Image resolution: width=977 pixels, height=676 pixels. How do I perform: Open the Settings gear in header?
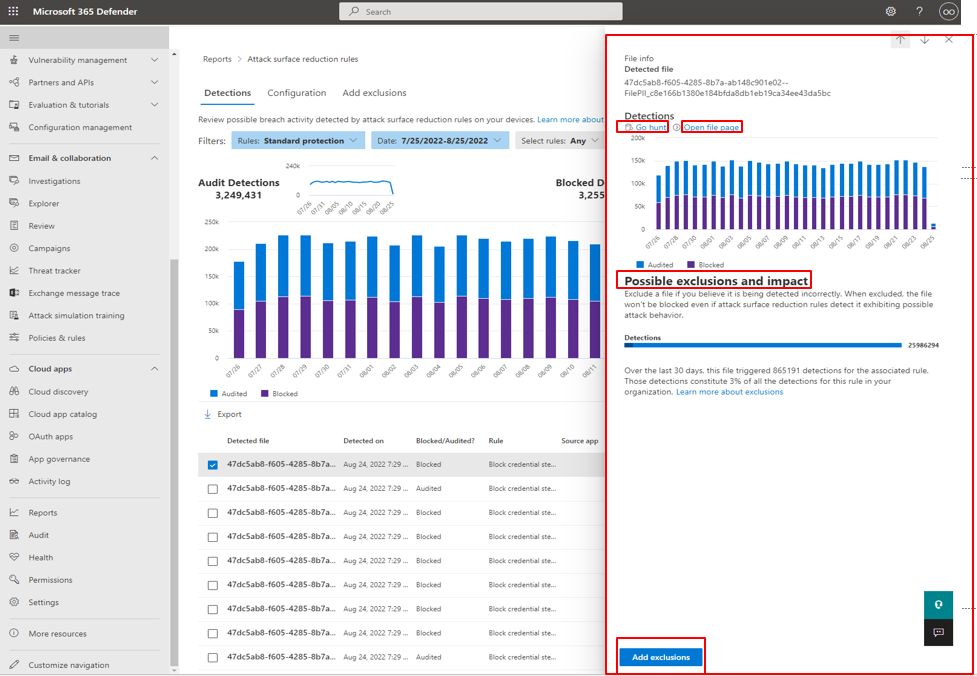[891, 12]
